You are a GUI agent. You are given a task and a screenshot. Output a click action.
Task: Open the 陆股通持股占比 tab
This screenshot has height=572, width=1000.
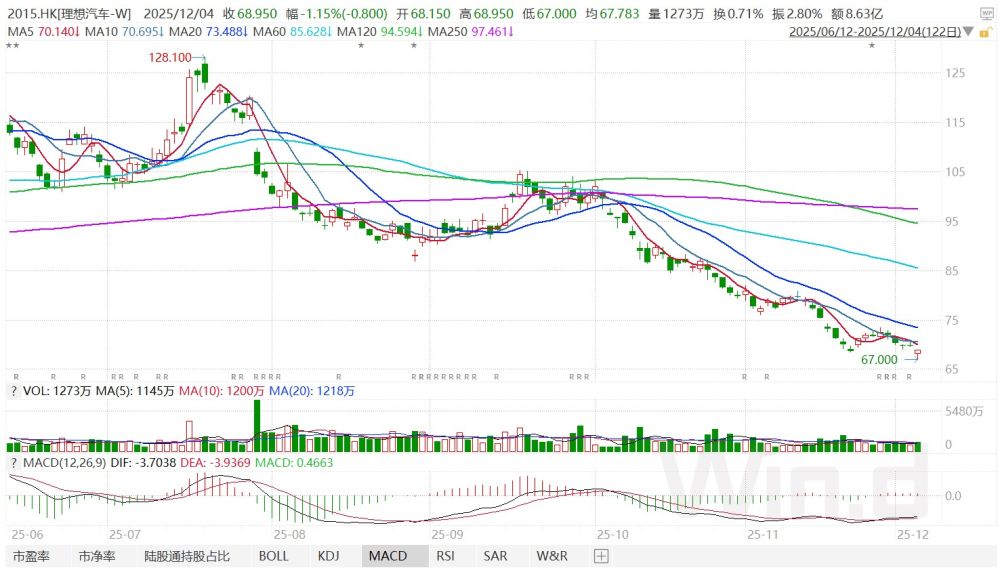tap(187, 556)
